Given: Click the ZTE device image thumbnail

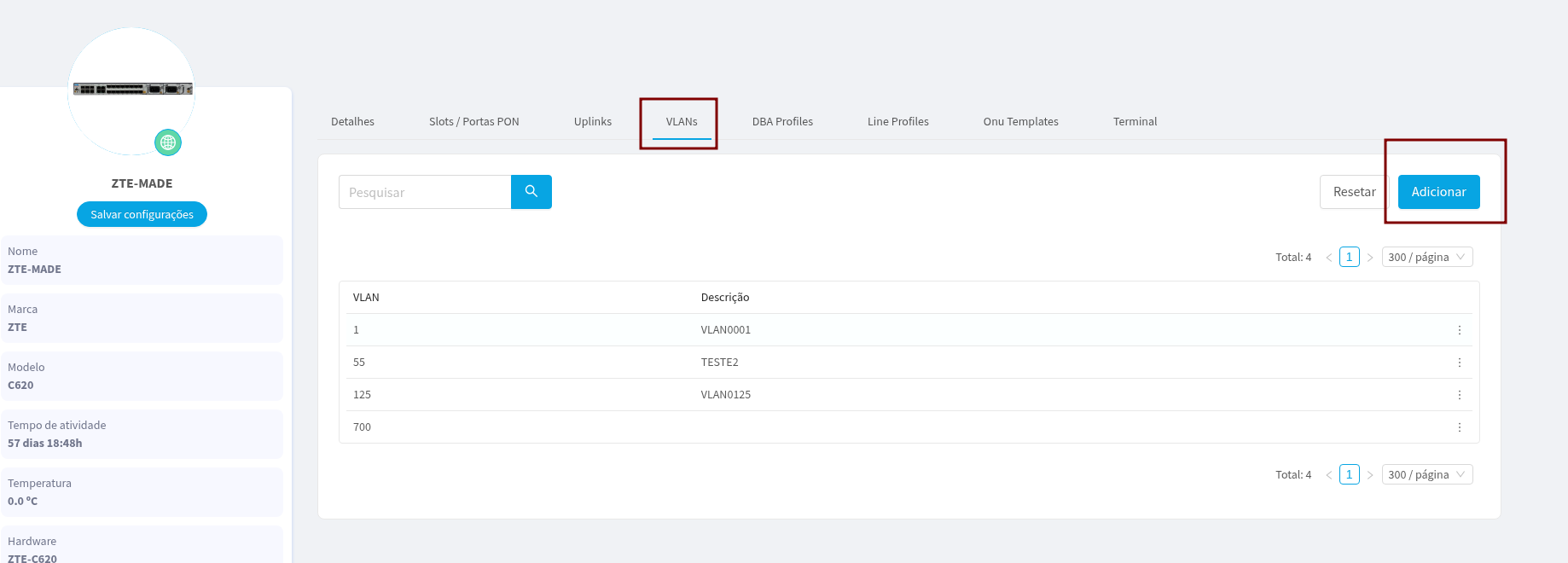Looking at the screenshot, I should [132, 89].
